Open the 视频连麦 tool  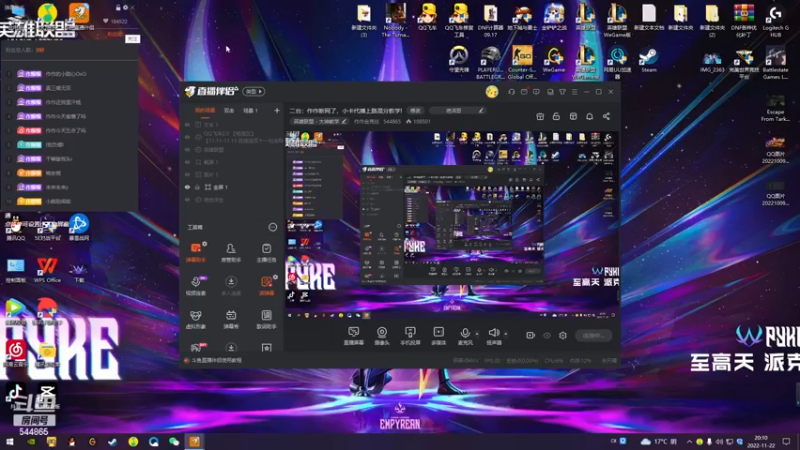(x=195, y=286)
